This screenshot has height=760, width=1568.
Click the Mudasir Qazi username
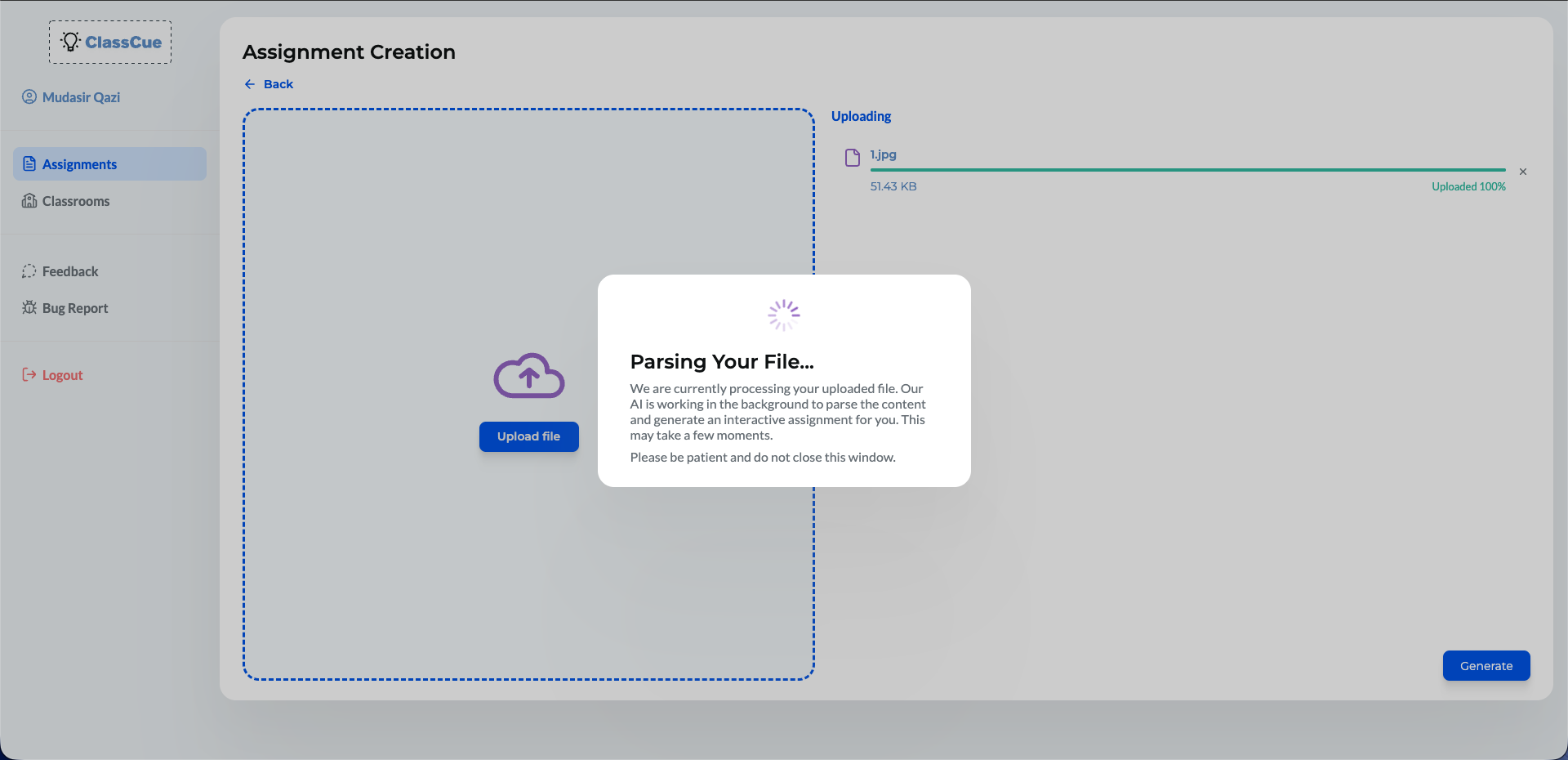(x=81, y=97)
